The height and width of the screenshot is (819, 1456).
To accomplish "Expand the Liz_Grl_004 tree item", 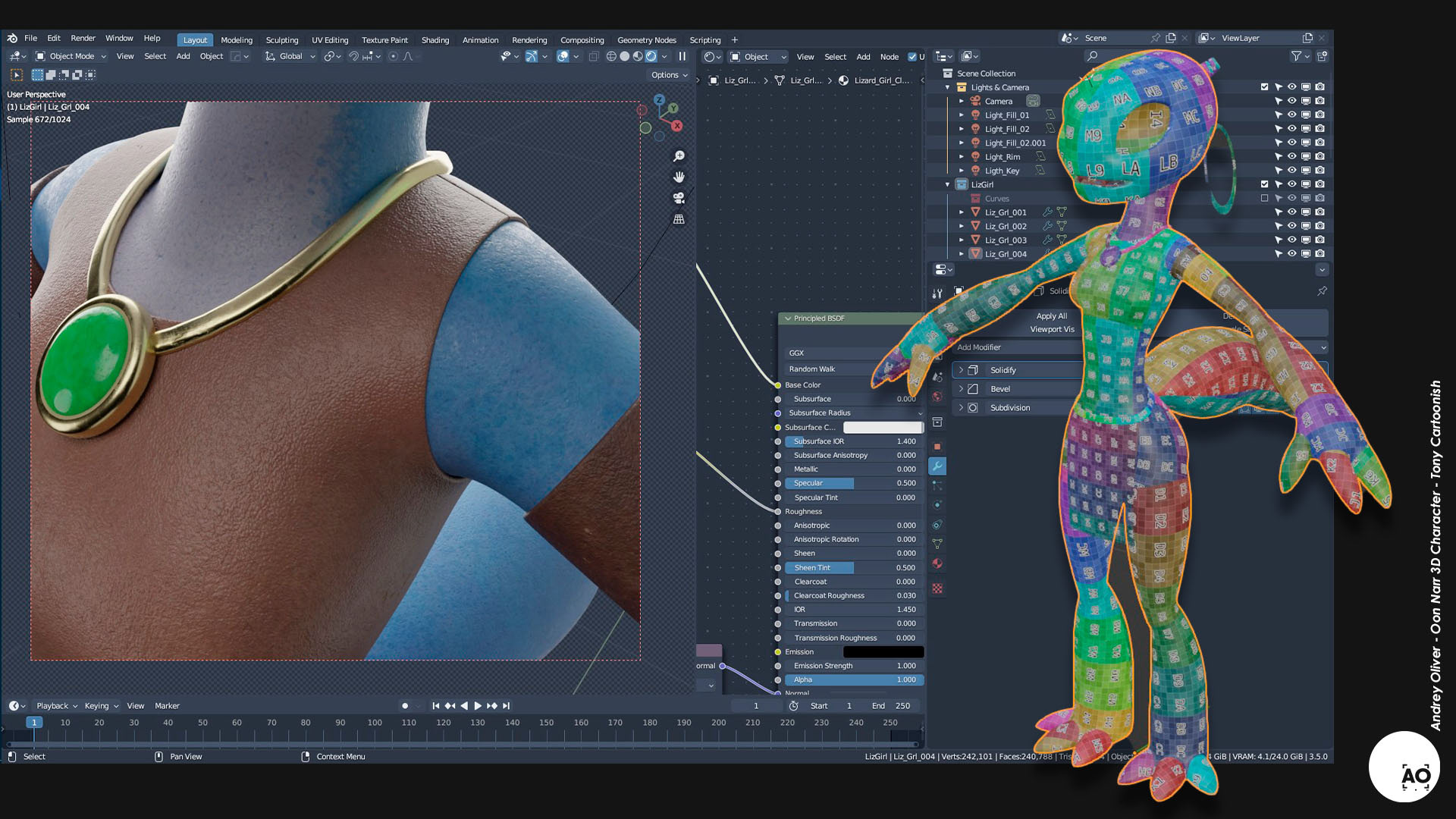I will [x=962, y=254].
